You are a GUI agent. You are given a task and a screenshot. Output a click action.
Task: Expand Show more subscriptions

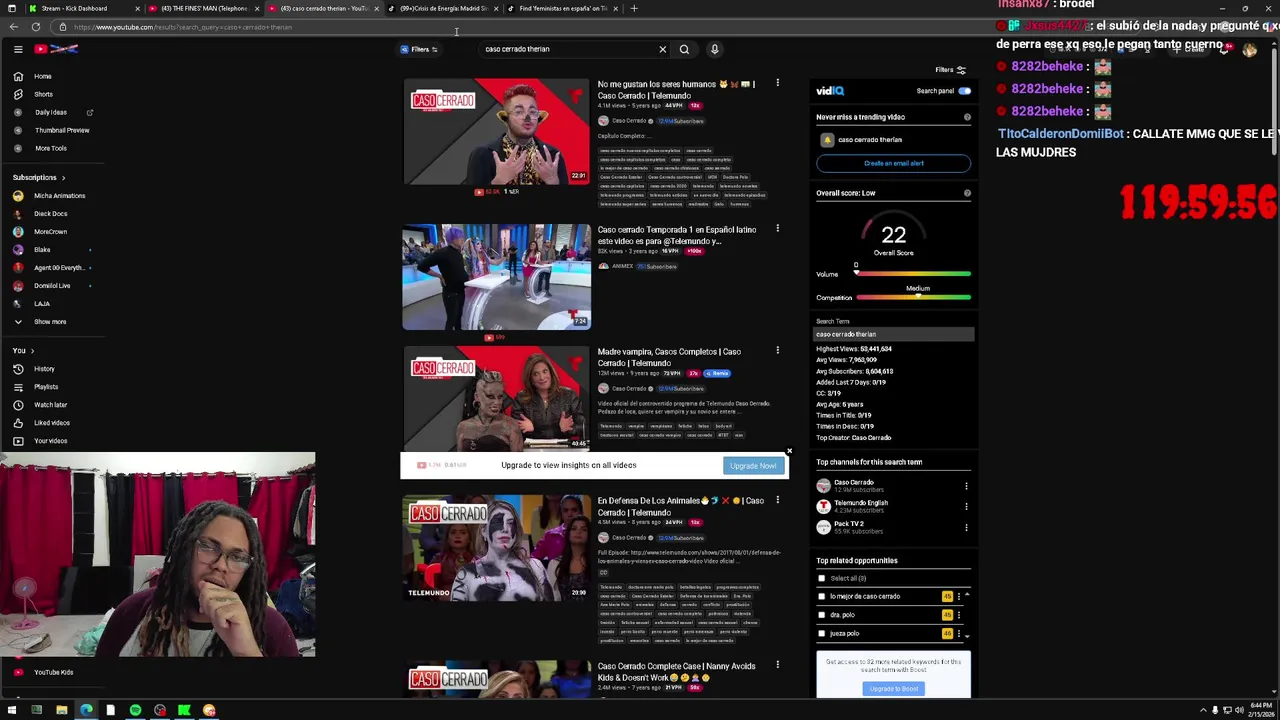tap(40, 322)
